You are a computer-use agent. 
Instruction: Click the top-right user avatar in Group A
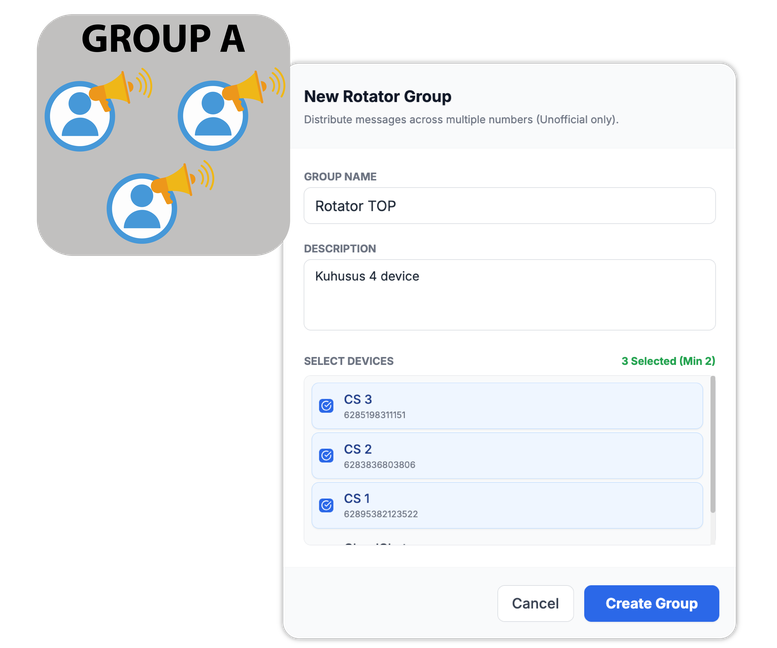pos(212,116)
